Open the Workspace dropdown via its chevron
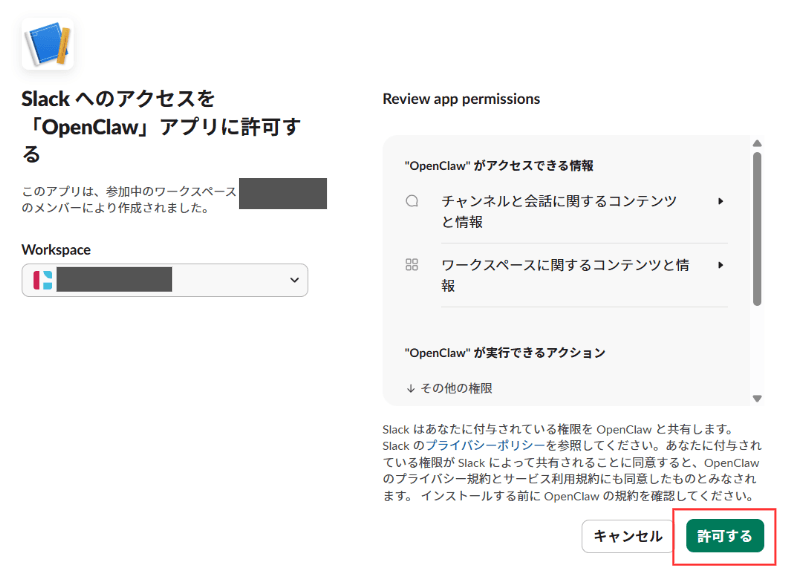This screenshot has width=802, height=573. [x=294, y=280]
